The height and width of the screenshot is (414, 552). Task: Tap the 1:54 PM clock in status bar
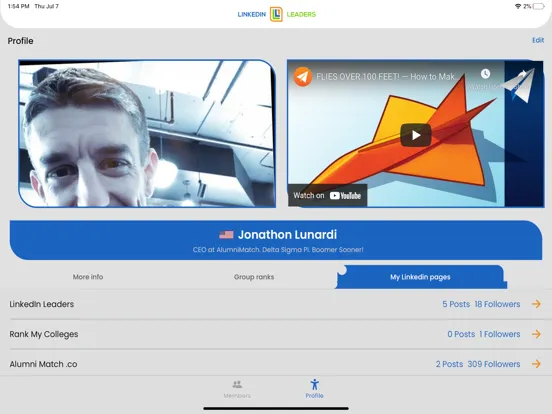[x=19, y=6]
